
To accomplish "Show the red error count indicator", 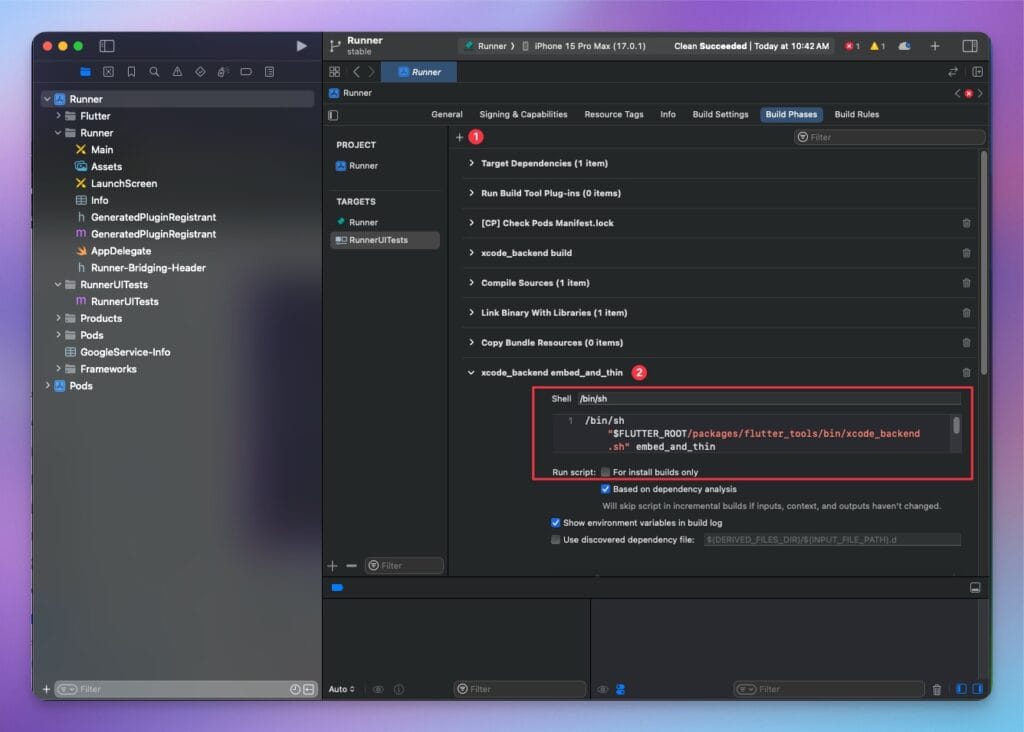I will click(852, 46).
